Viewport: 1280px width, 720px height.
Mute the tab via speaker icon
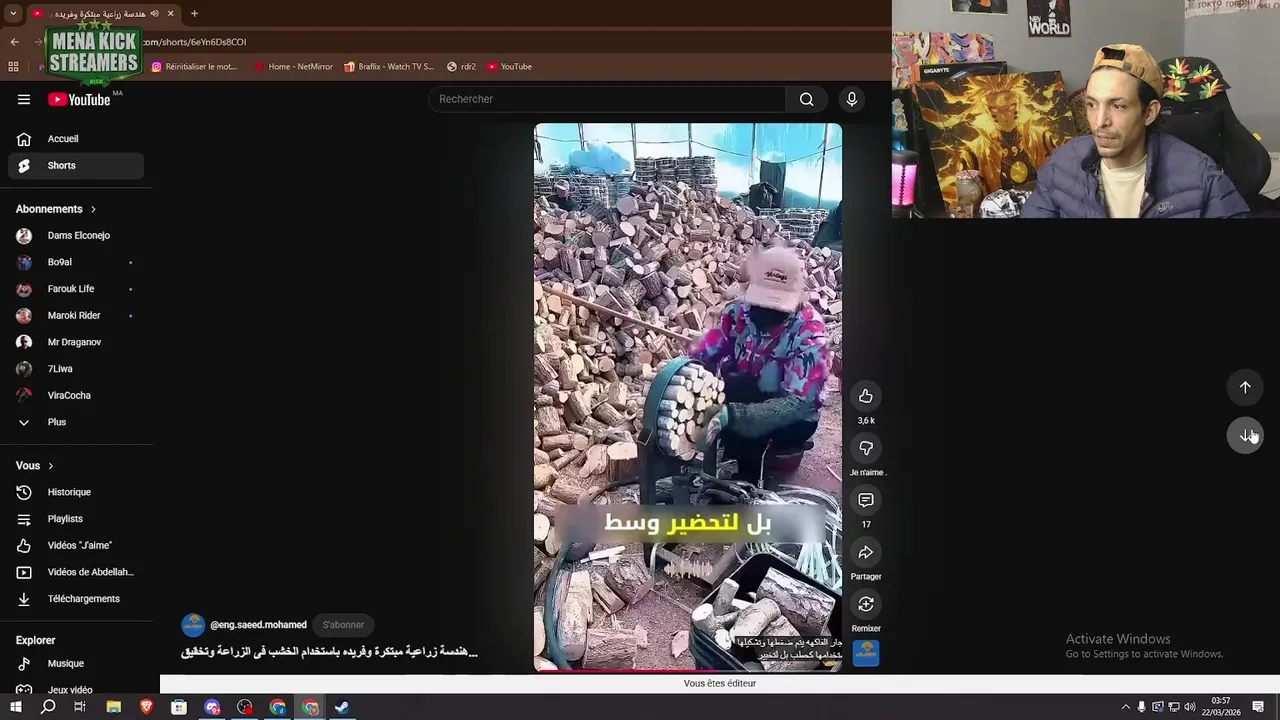coord(154,14)
